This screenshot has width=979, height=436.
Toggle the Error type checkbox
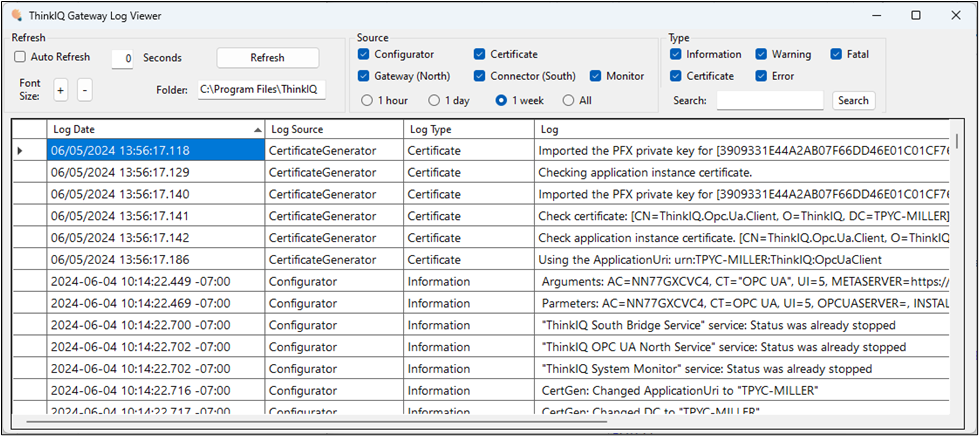click(x=761, y=76)
